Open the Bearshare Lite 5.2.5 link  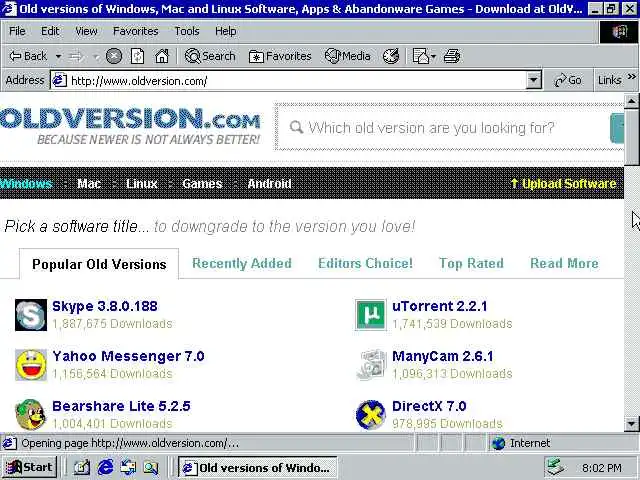121,406
